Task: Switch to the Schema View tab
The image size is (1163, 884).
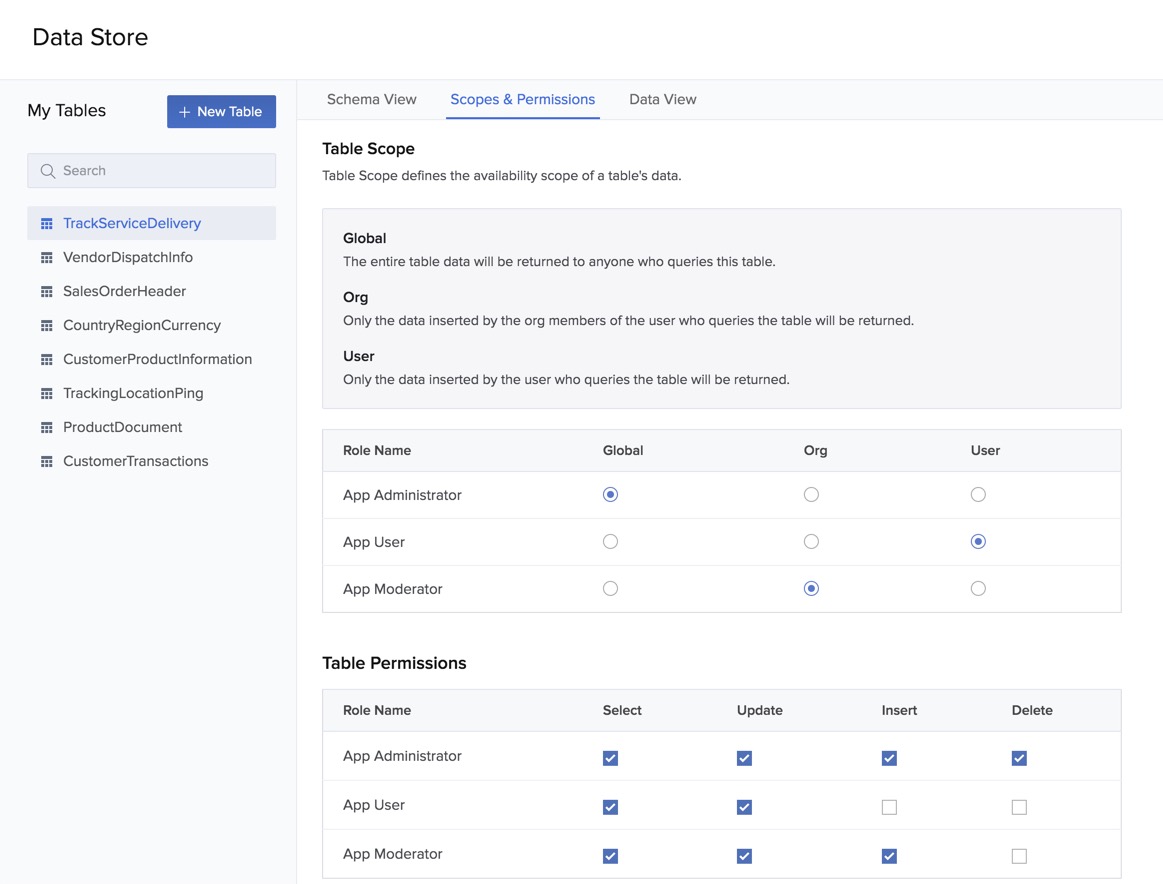Action: pyautogui.click(x=371, y=99)
